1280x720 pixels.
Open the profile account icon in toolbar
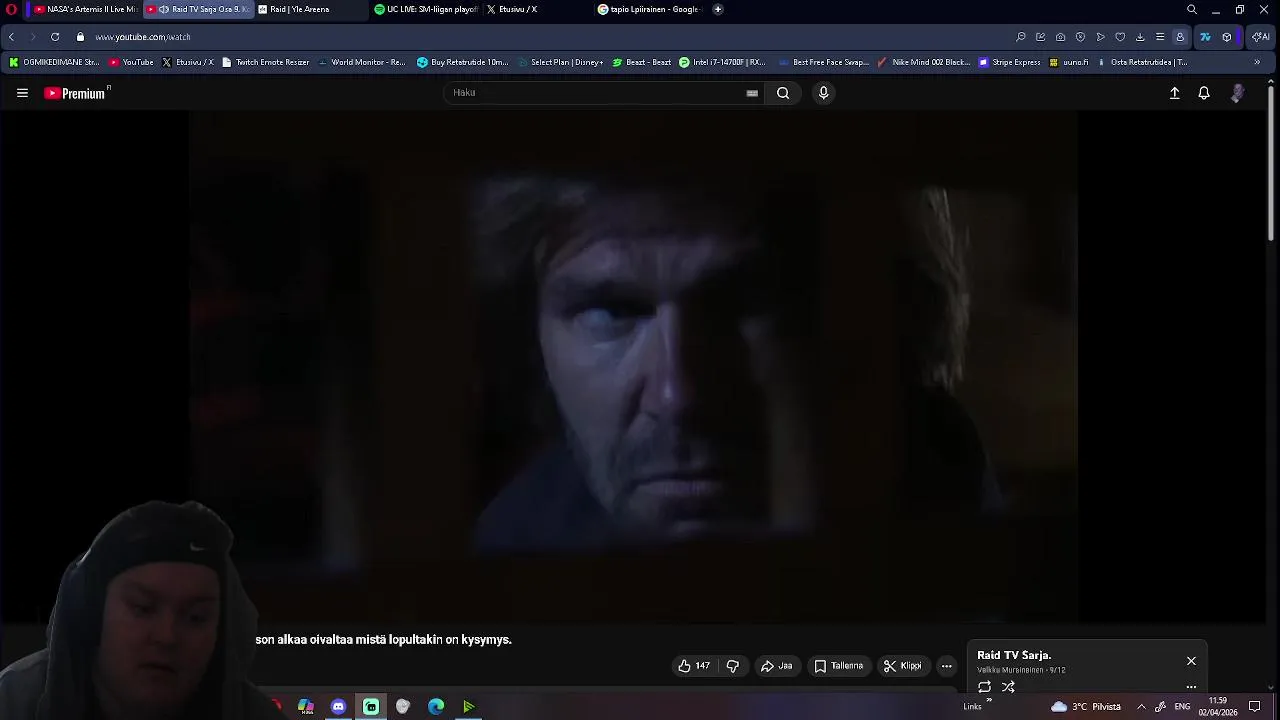[x=1180, y=37]
